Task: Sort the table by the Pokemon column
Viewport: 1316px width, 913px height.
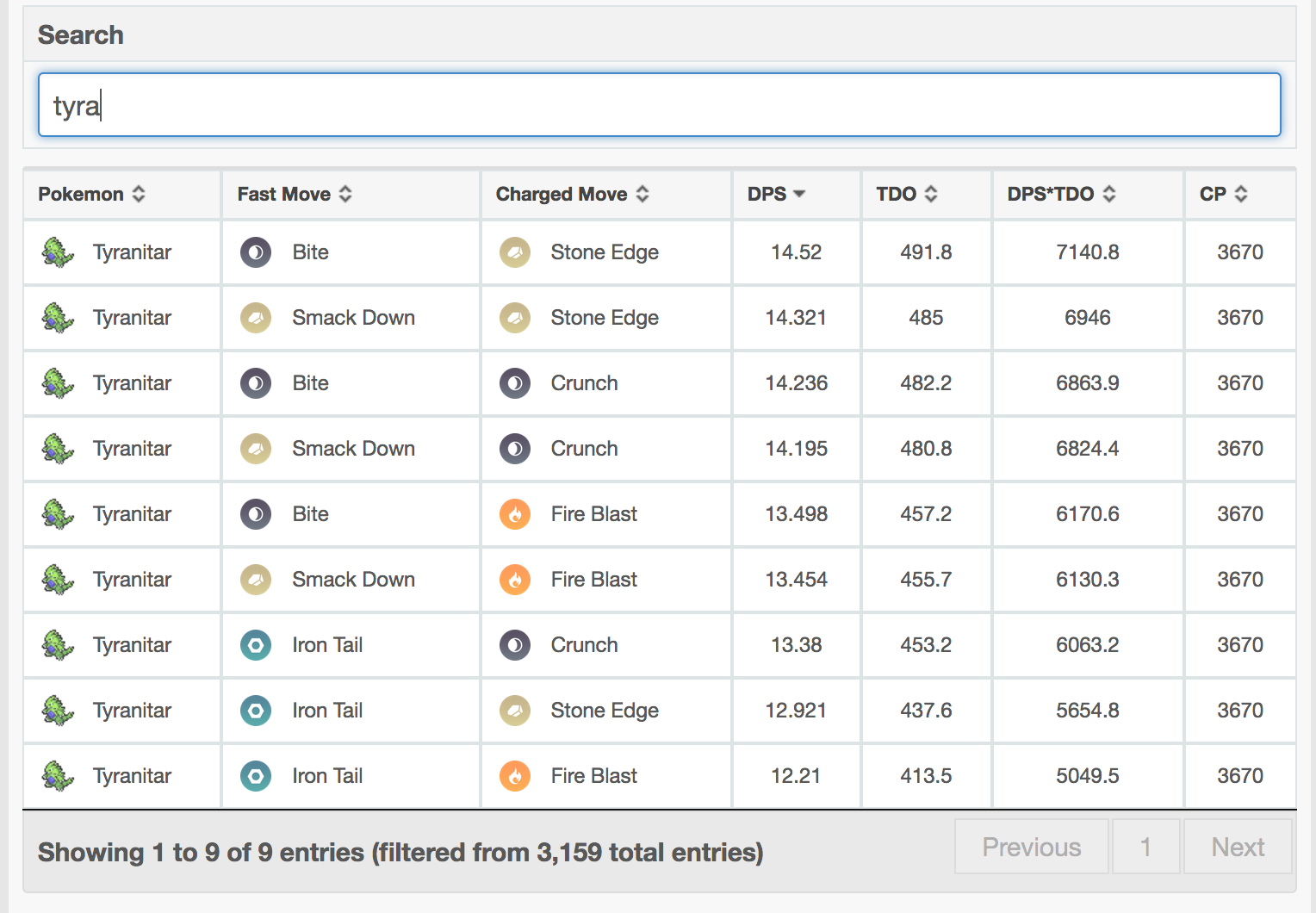Action: click(122, 195)
